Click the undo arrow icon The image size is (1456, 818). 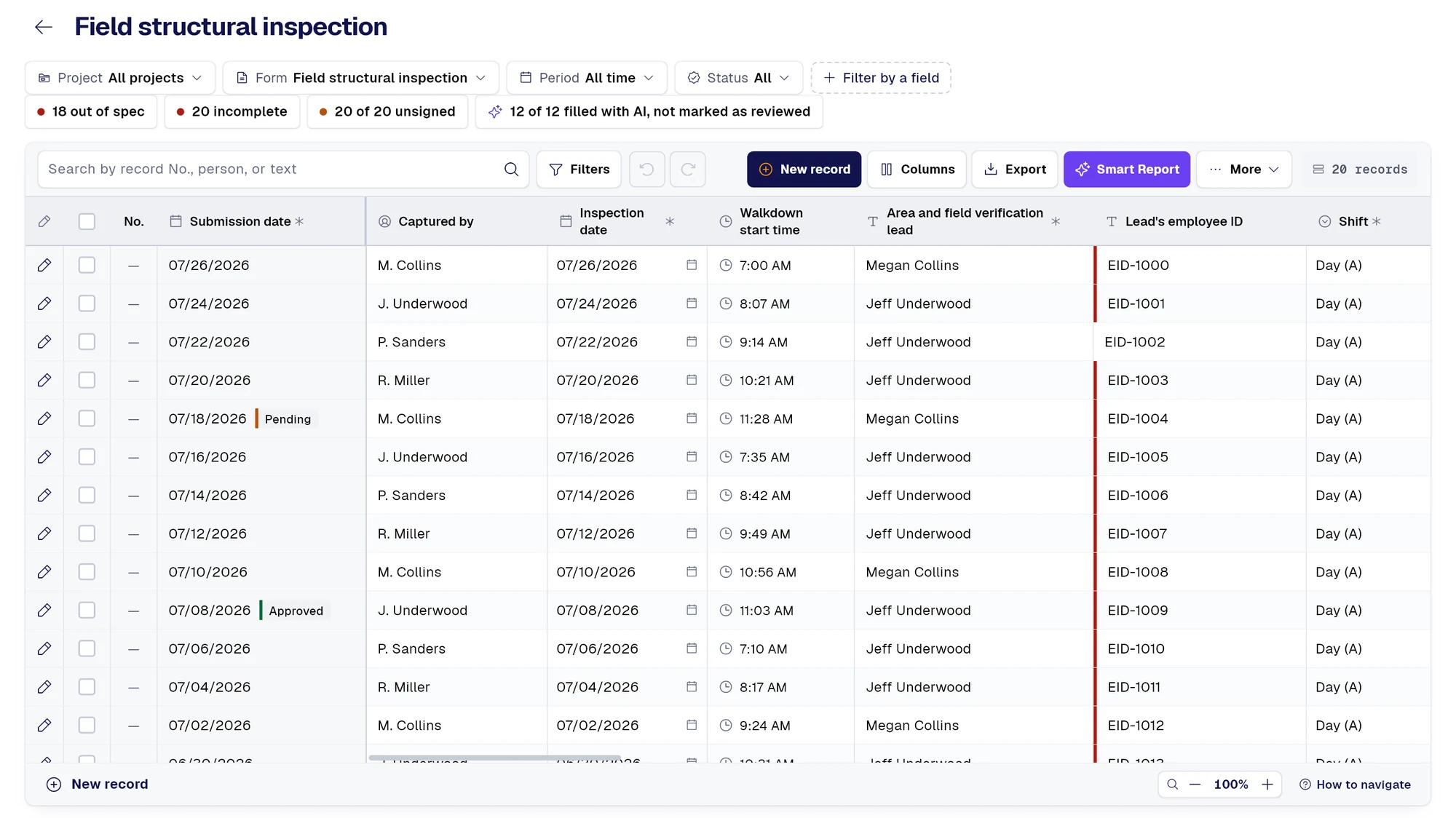(646, 170)
